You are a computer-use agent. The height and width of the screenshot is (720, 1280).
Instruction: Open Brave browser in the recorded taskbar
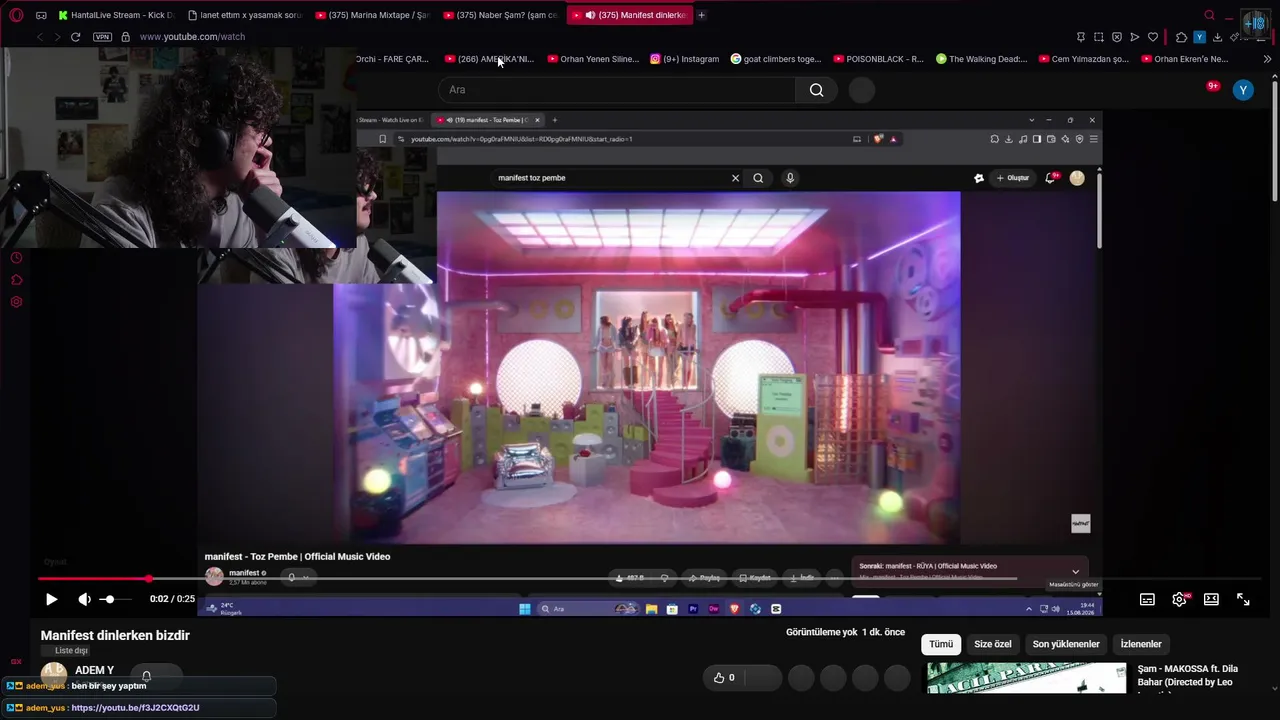point(735,609)
